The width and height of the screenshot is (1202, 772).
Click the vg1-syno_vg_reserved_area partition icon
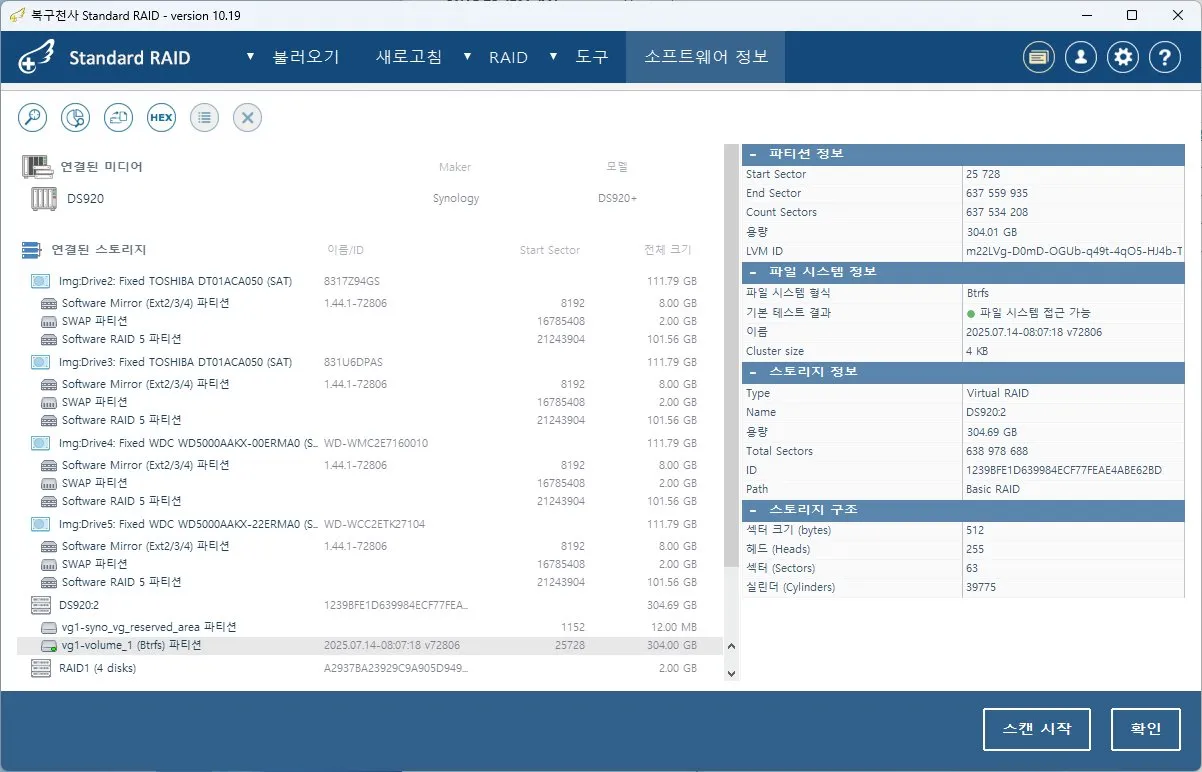click(x=49, y=627)
